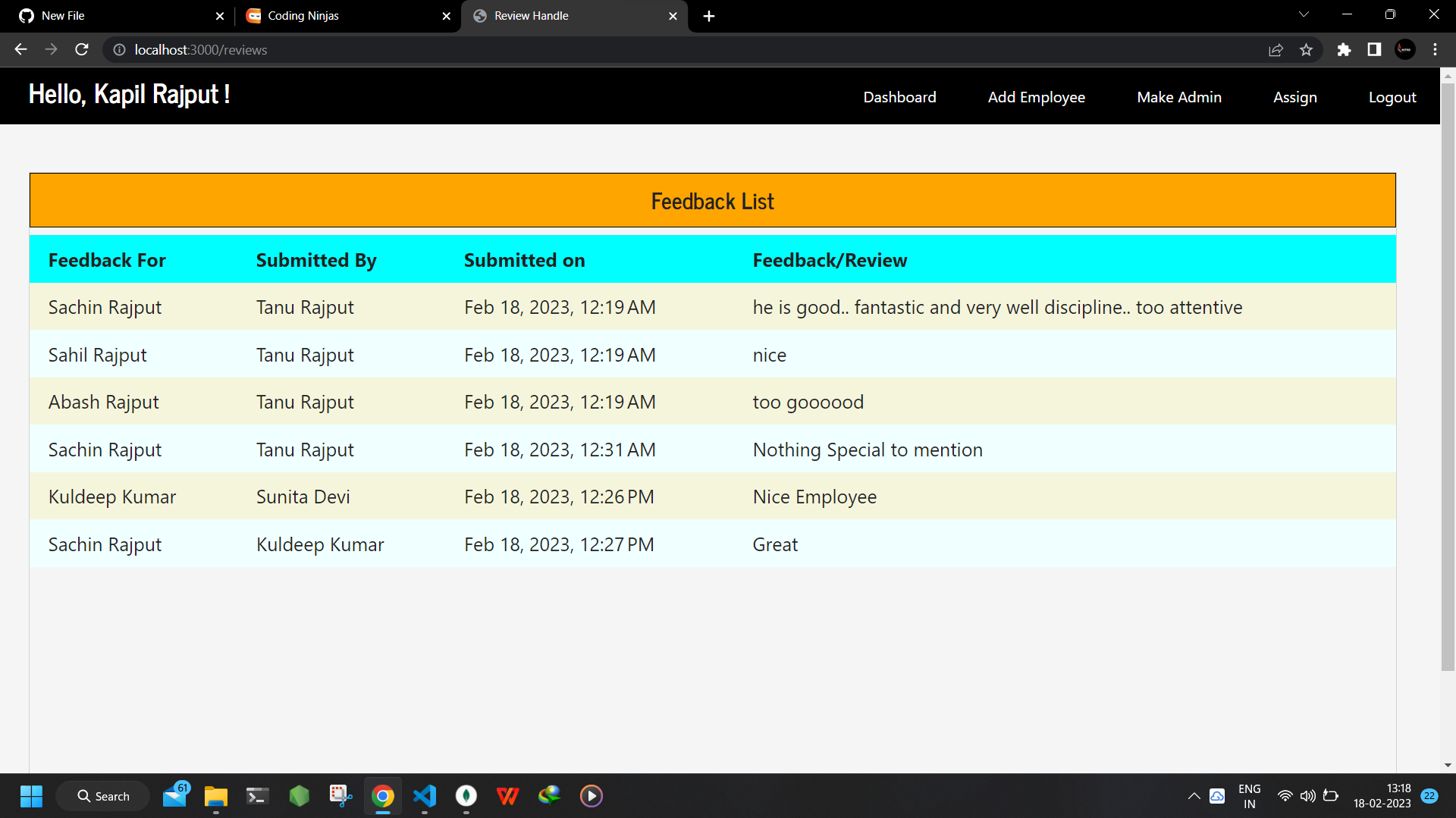Launch VS Code from the taskbar
The width and height of the screenshot is (1456, 818).
(x=425, y=796)
